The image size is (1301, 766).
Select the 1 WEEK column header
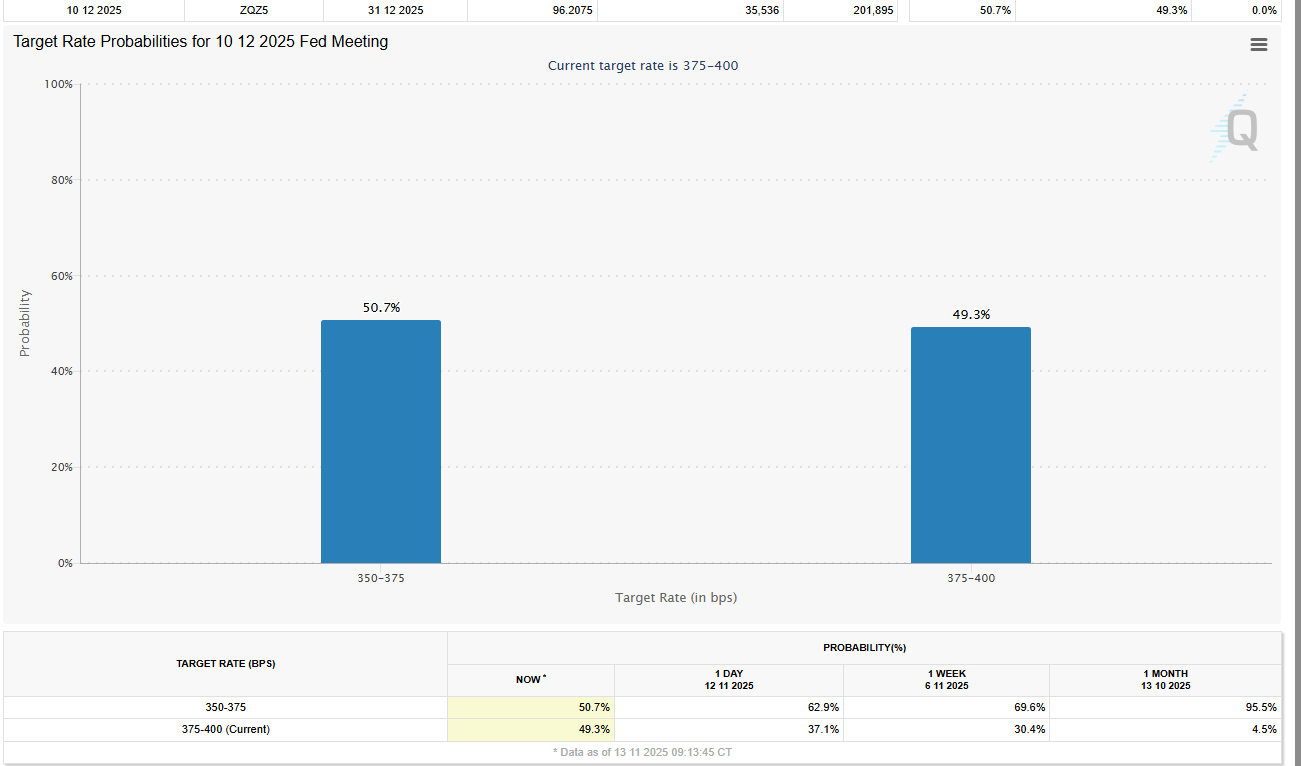tap(945, 680)
